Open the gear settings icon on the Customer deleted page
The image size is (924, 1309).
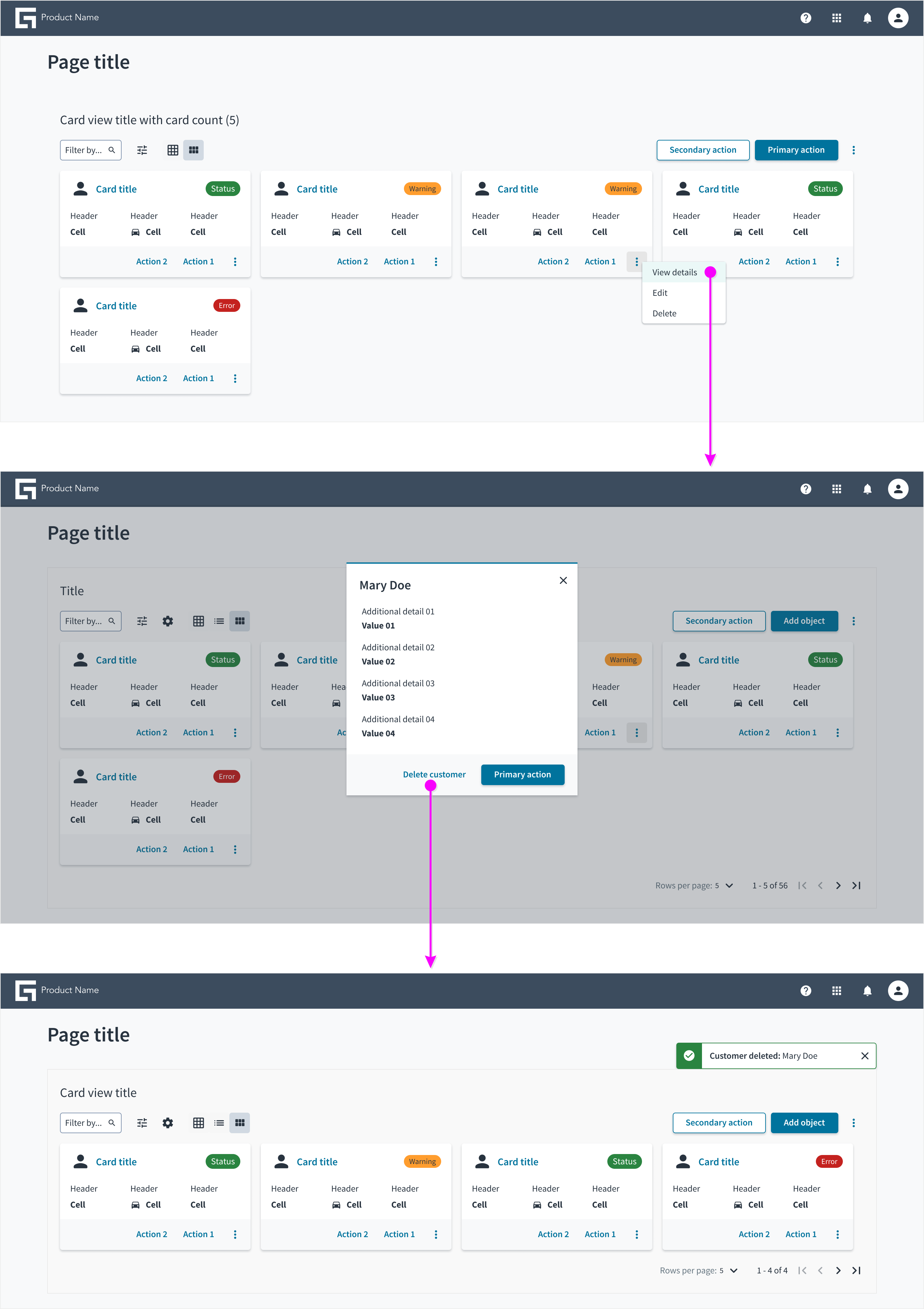(167, 1123)
